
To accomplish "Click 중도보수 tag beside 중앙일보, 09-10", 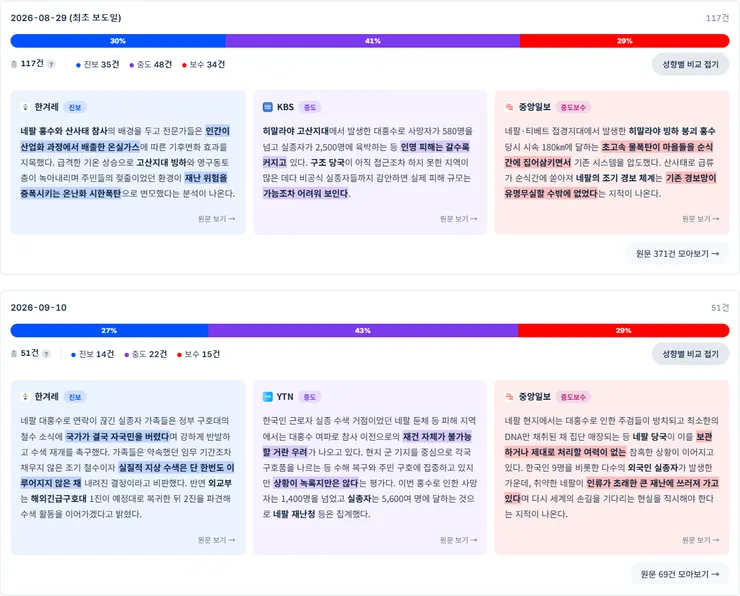I will point(573,397).
